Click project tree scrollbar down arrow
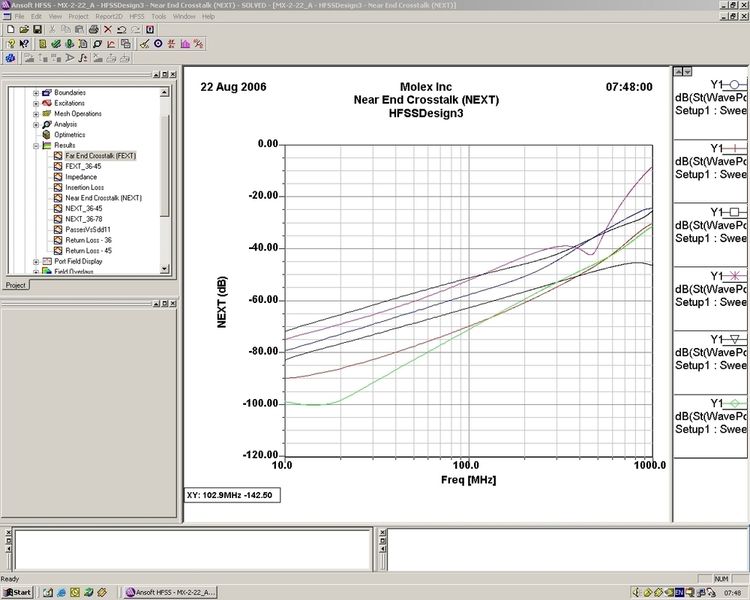 point(165,269)
